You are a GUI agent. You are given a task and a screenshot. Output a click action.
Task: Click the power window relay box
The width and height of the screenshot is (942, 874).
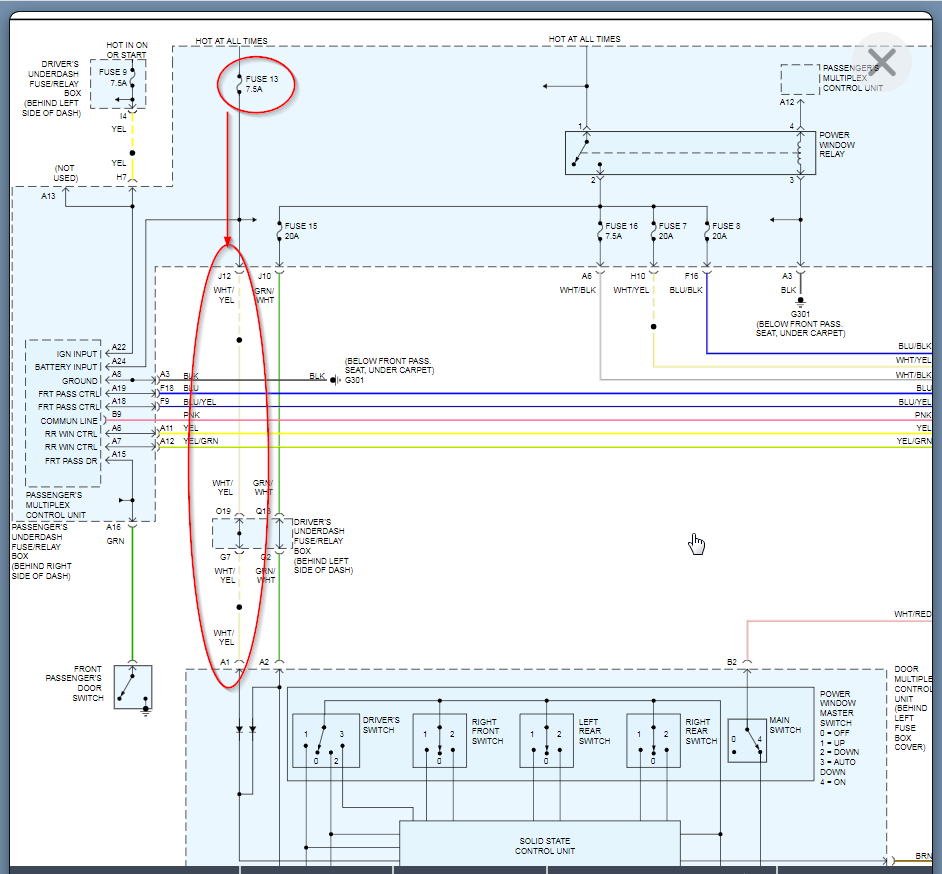coord(690,153)
